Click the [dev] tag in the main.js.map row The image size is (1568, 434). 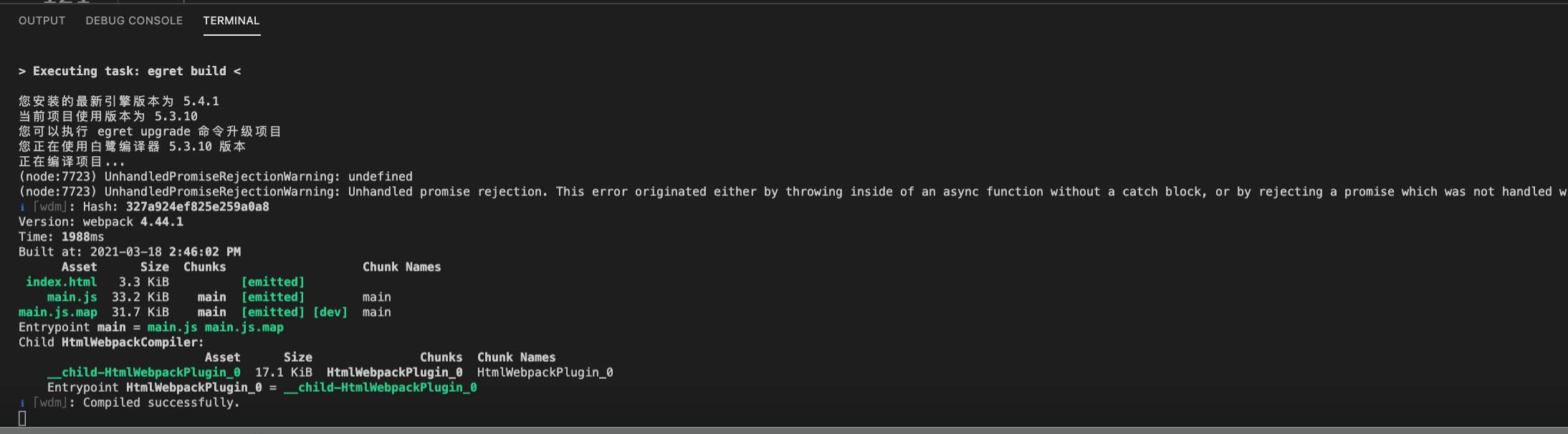pos(330,312)
